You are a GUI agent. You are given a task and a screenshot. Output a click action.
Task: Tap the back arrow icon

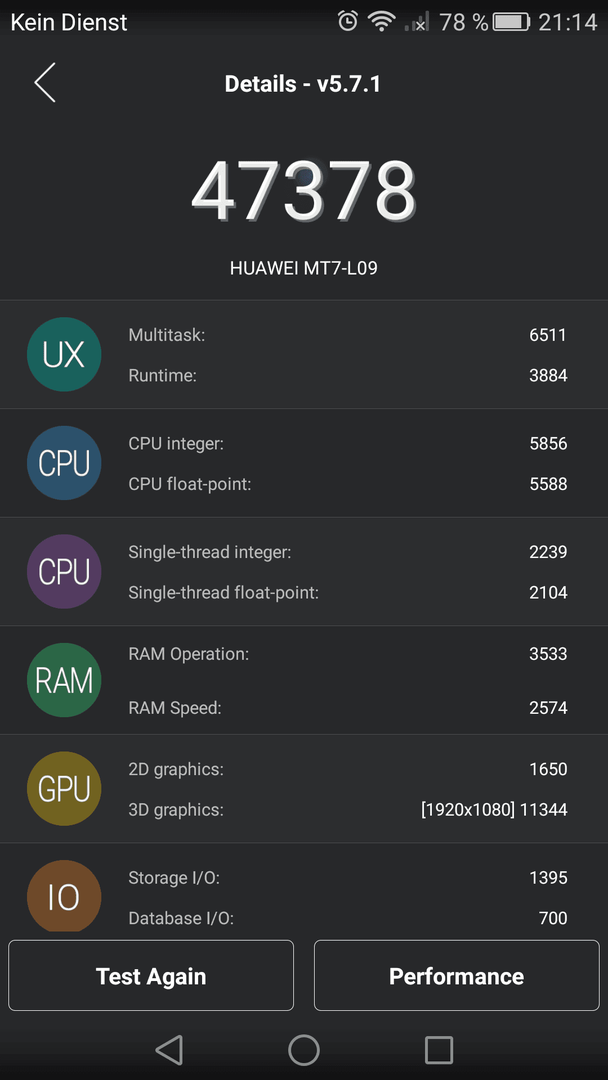(x=45, y=83)
